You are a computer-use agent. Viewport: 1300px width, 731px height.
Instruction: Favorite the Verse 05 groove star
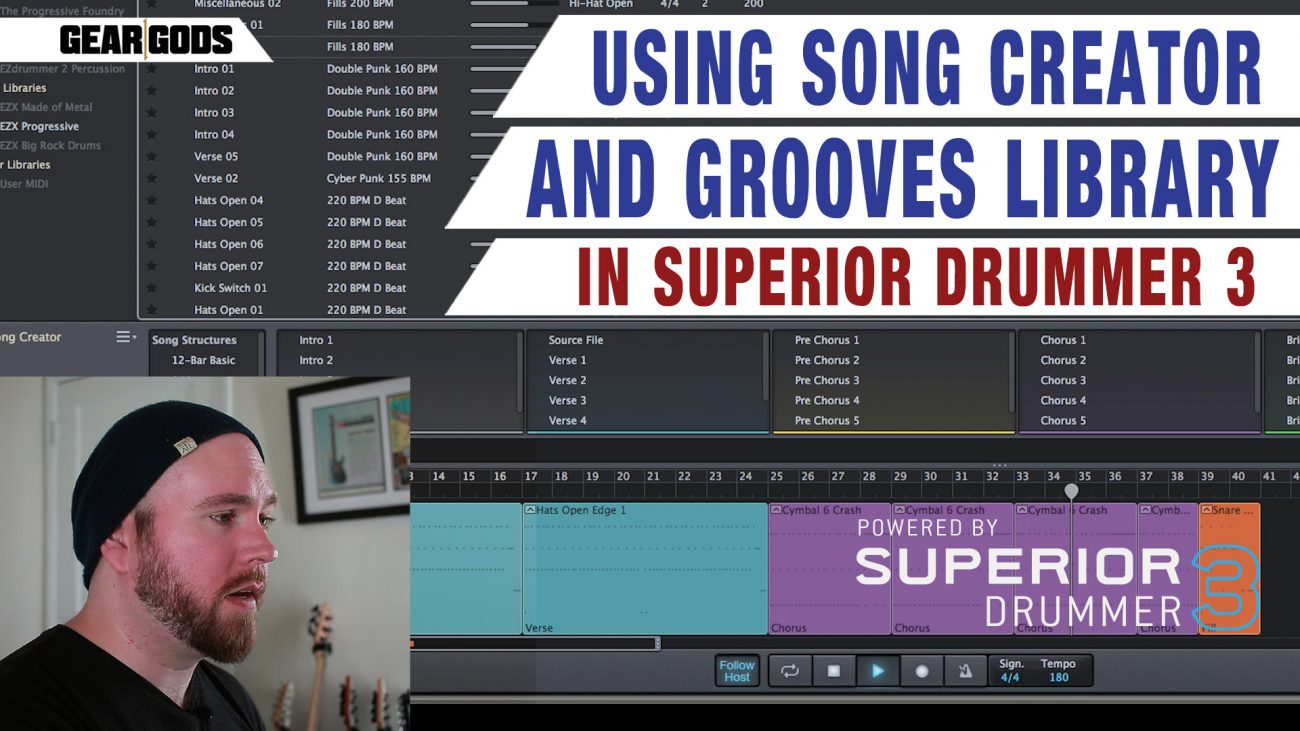152,157
